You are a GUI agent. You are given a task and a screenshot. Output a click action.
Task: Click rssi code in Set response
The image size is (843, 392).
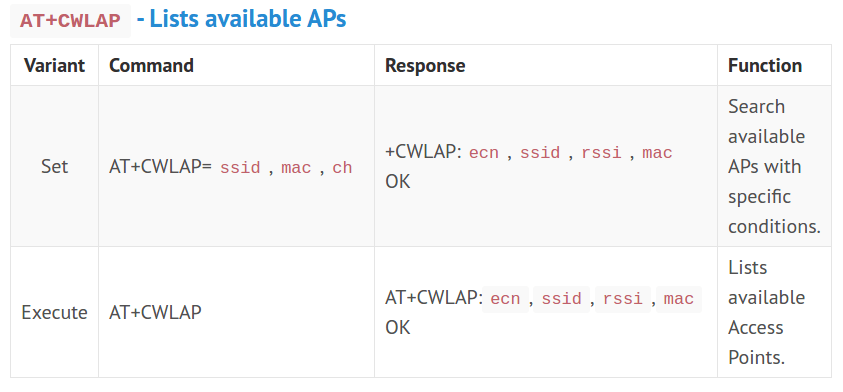pyautogui.click(x=602, y=153)
